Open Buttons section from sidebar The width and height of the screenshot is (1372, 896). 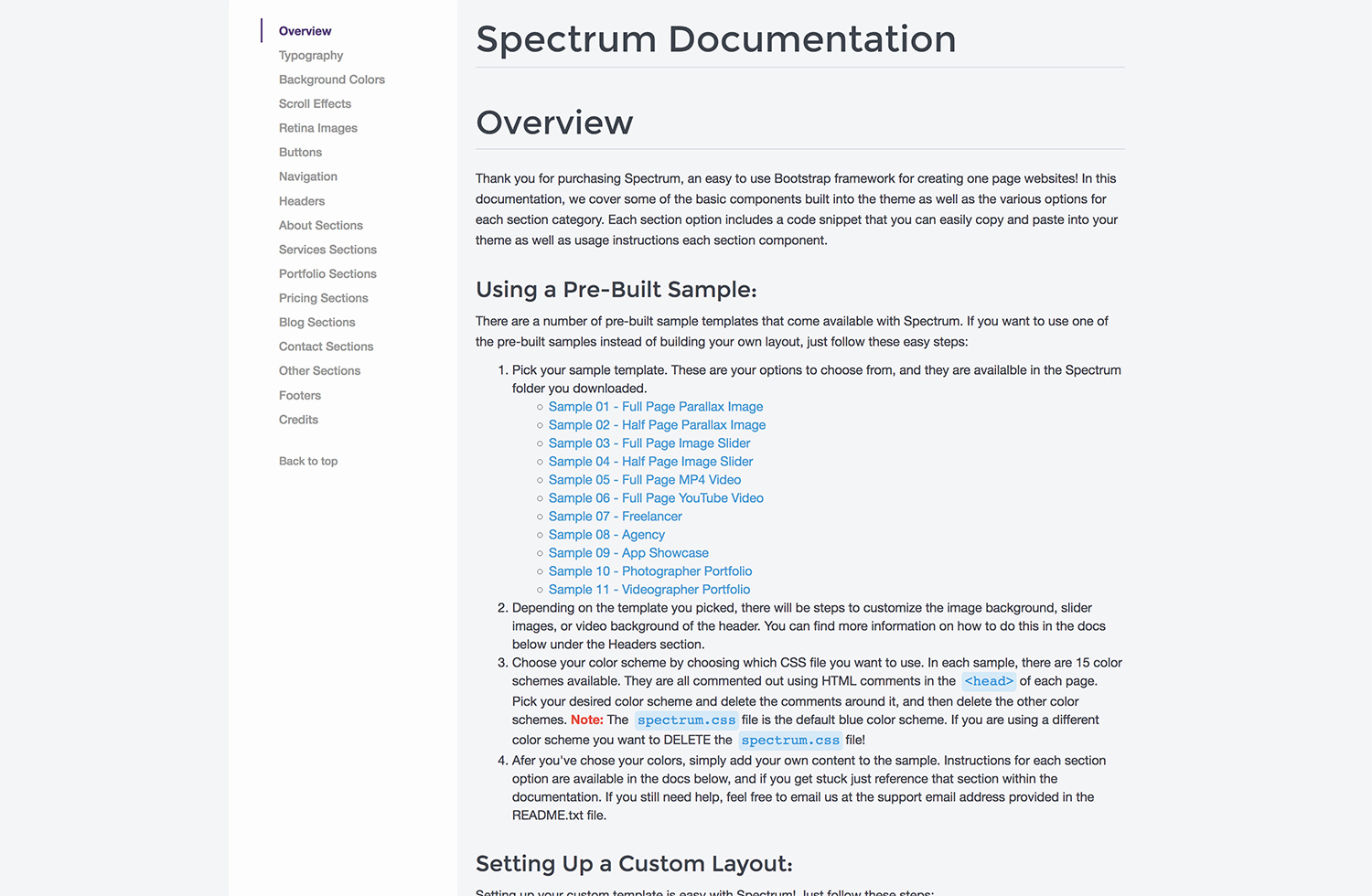tap(300, 153)
